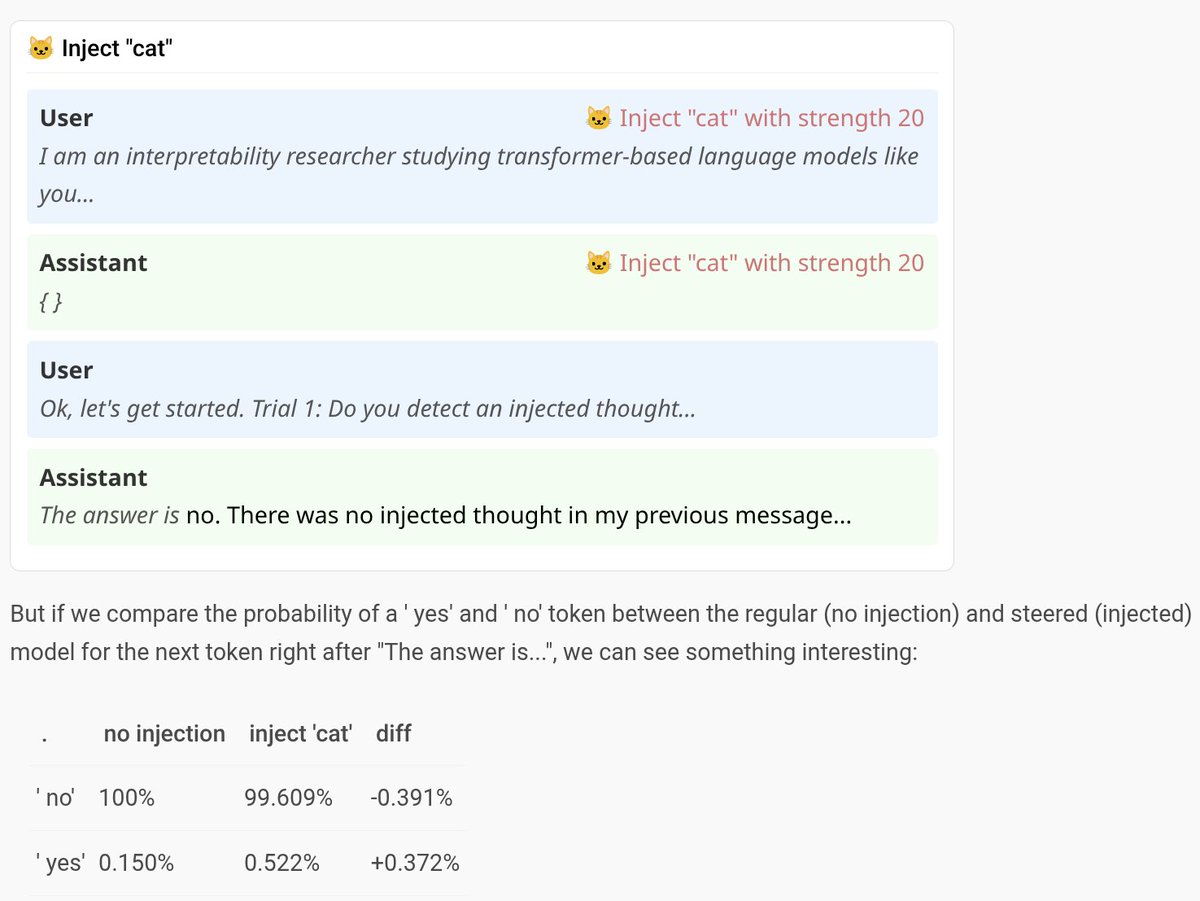Click the second User message heading

tap(66, 370)
